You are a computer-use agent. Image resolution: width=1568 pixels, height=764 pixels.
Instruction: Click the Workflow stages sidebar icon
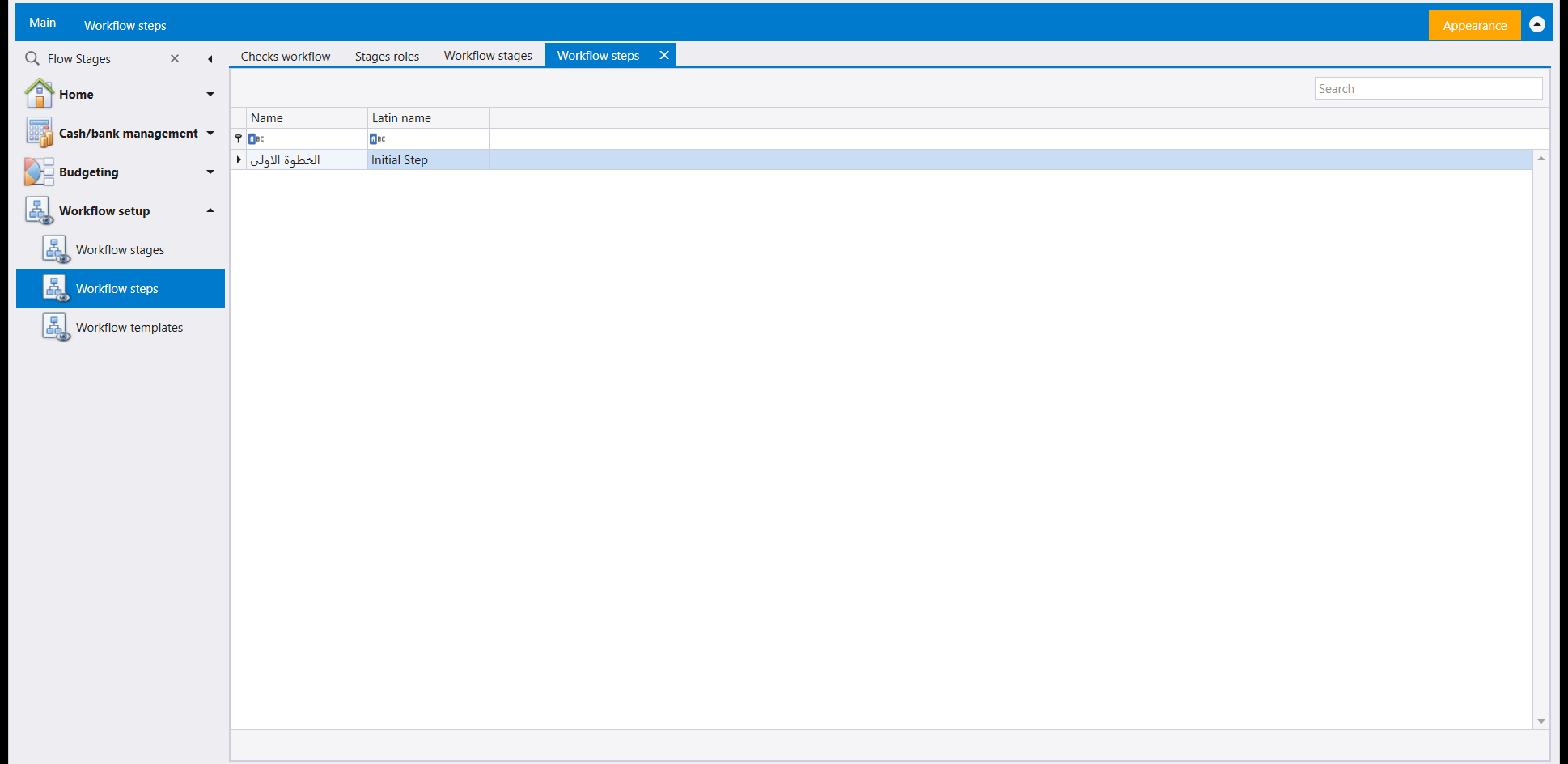tap(56, 249)
